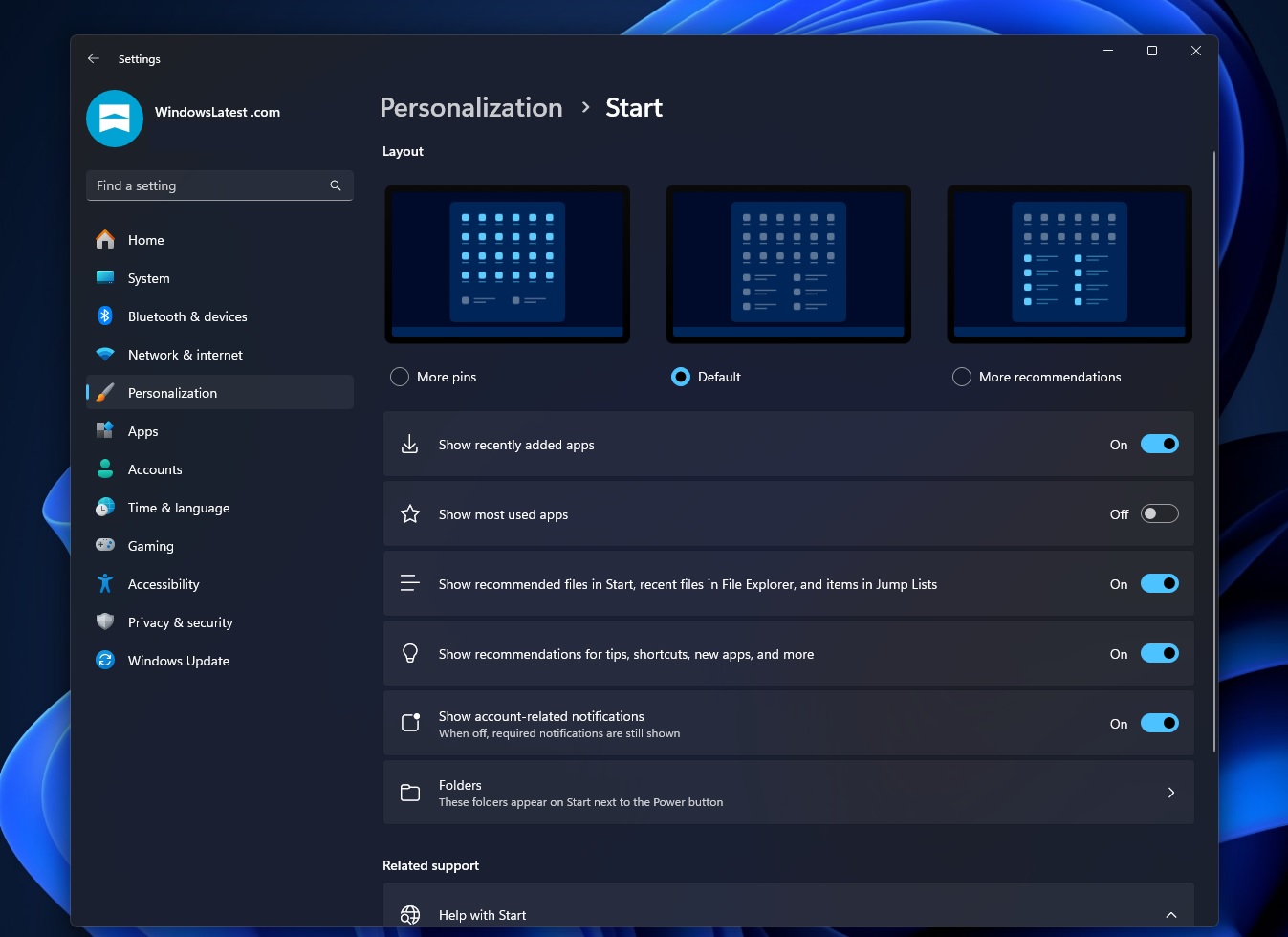Click the star icon for most used apps

click(410, 514)
